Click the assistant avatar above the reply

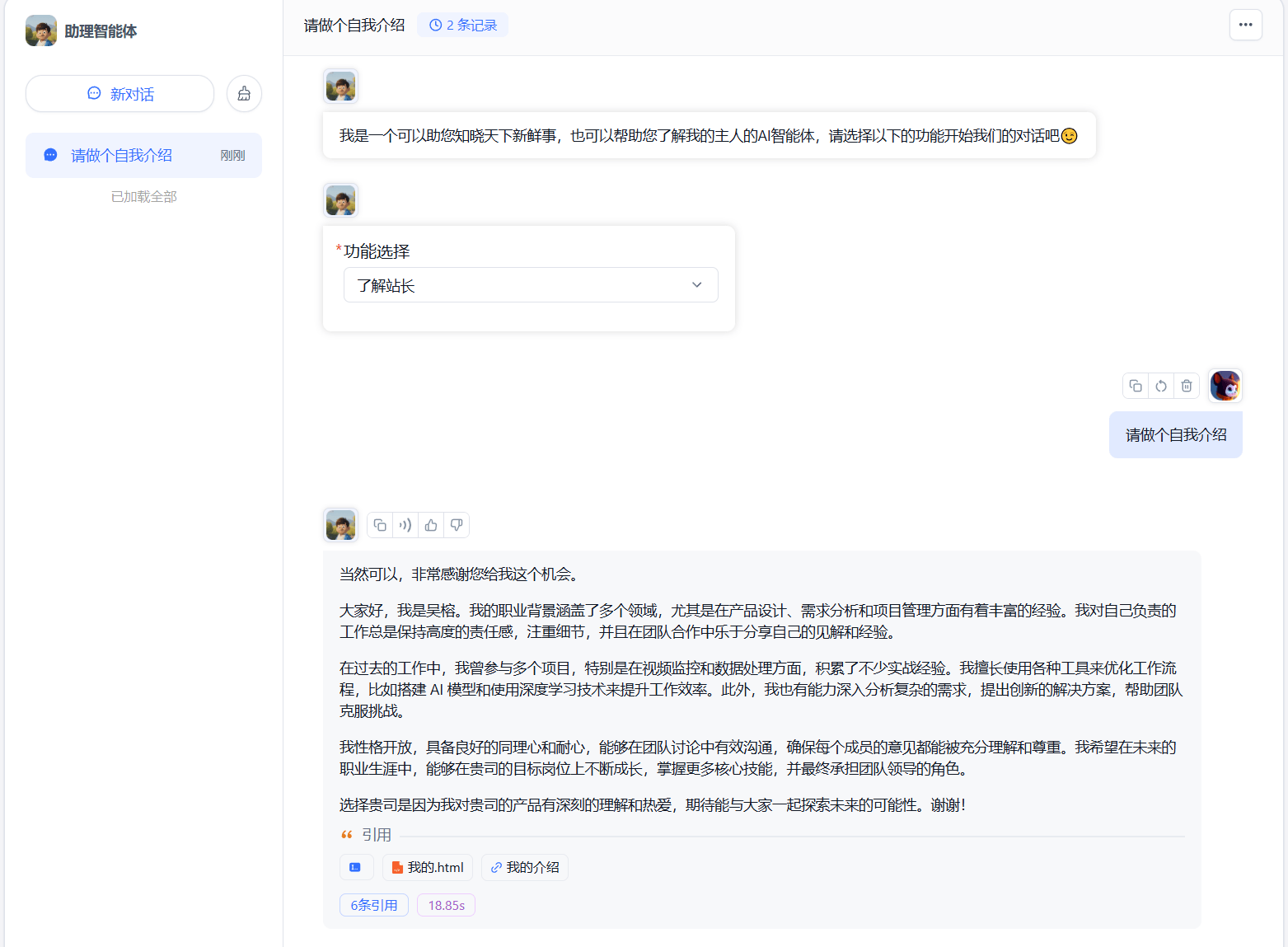(341, 525)
